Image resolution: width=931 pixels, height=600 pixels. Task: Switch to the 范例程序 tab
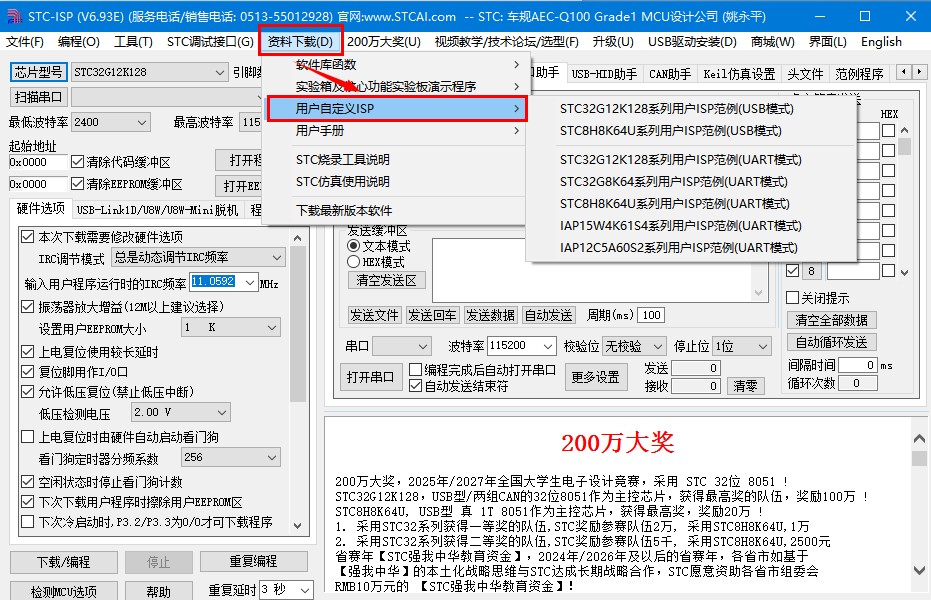pyautogui.click(x=859, y=74)
